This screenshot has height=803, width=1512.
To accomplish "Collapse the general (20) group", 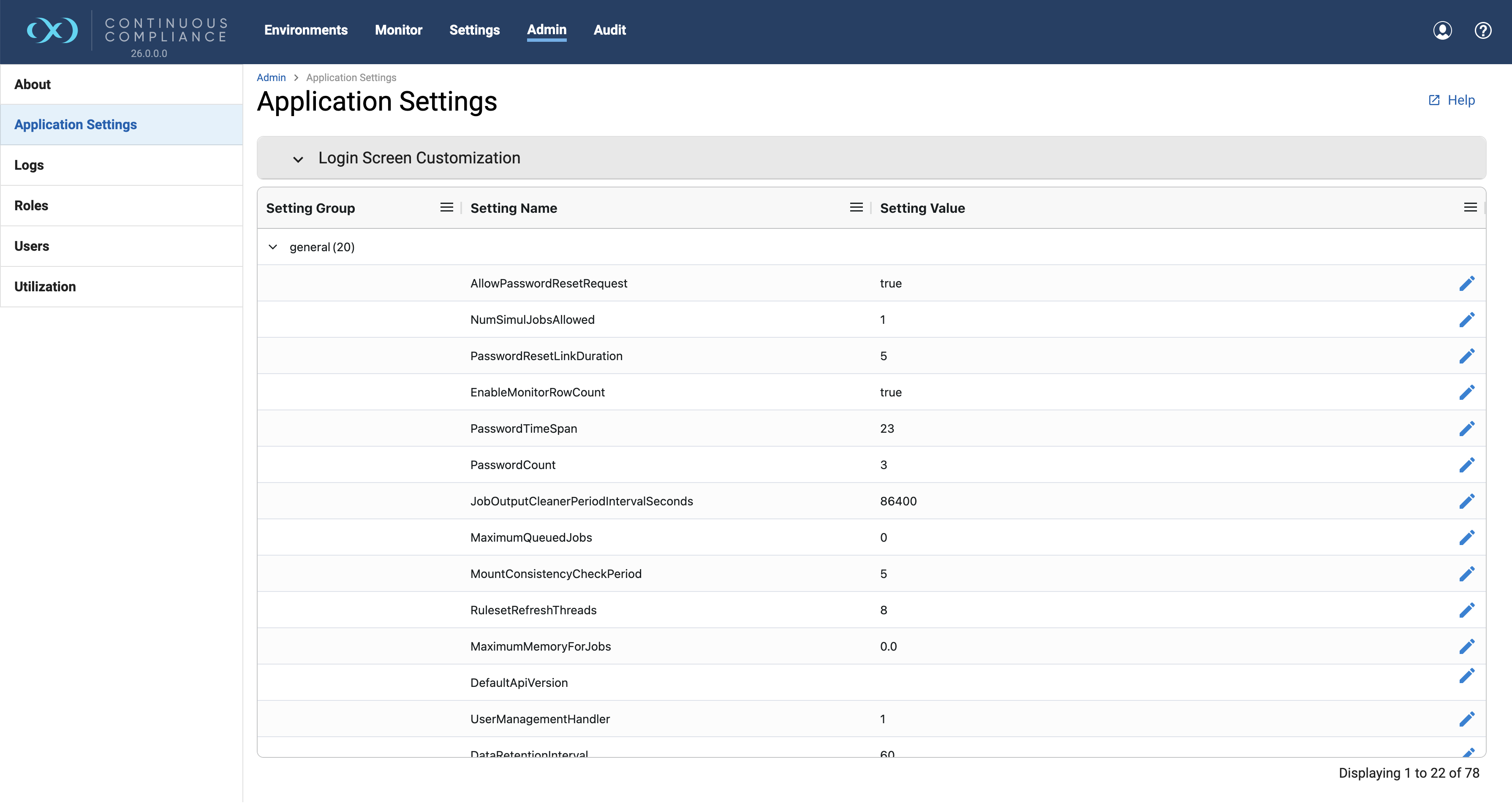I will (x=273, y=247).
